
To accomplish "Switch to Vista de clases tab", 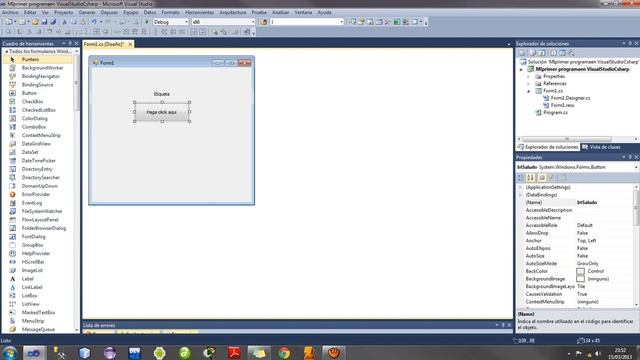I will point(601,147).
